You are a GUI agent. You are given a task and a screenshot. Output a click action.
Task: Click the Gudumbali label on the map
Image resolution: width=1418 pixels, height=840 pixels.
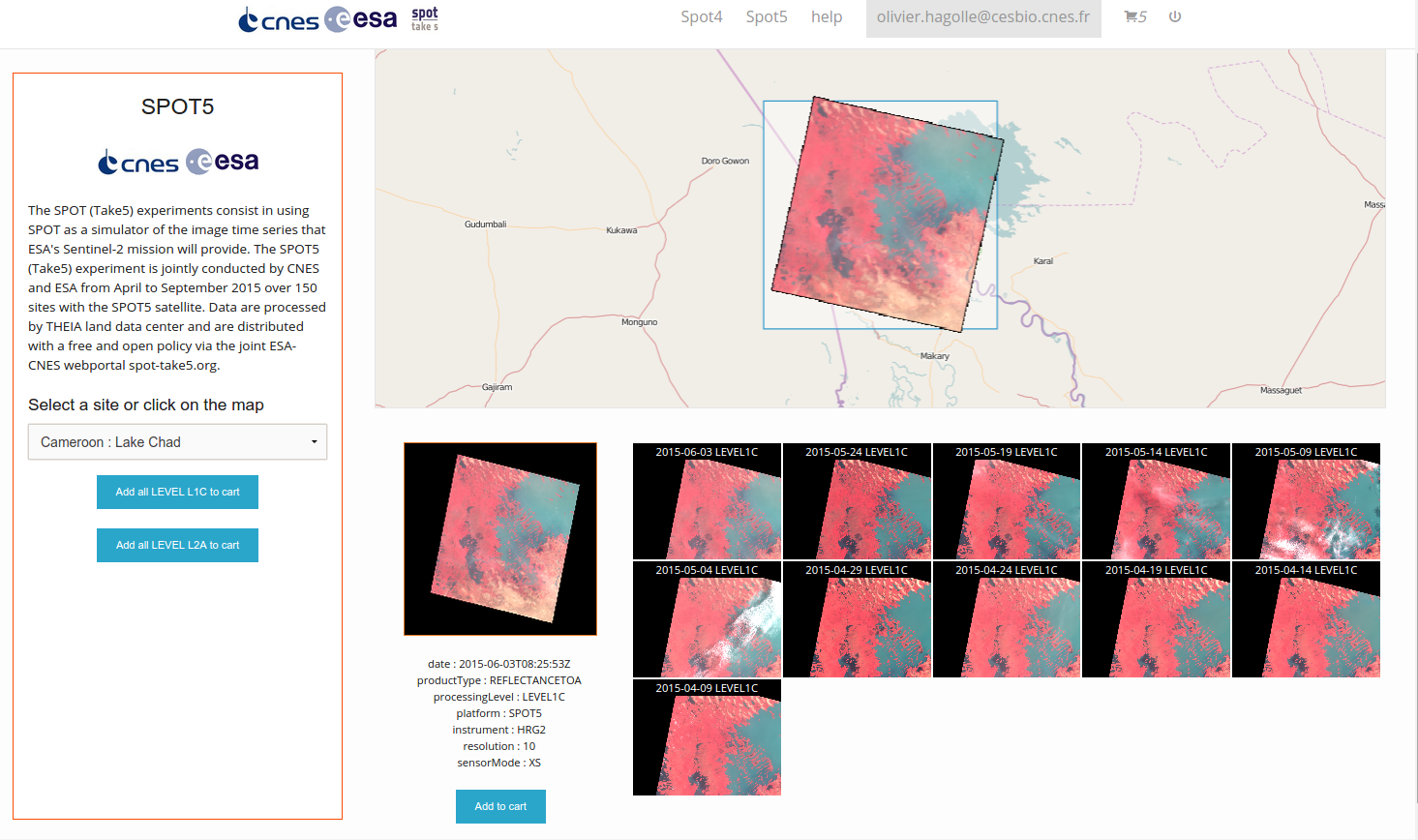click(x=485, y=224)
